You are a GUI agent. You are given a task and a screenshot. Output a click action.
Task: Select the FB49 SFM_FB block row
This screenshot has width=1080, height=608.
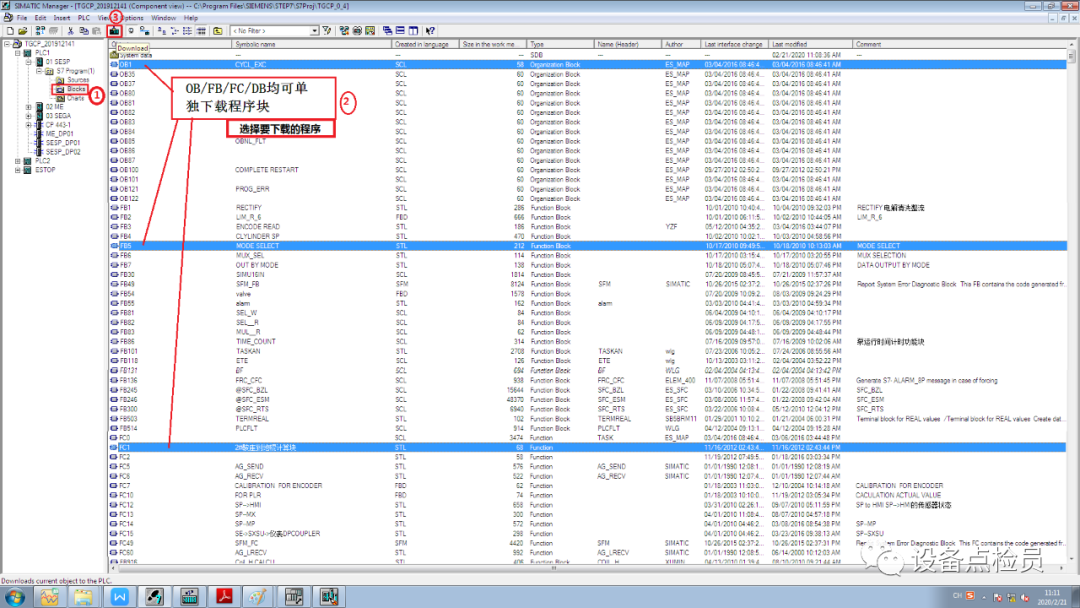click(588, 284)
